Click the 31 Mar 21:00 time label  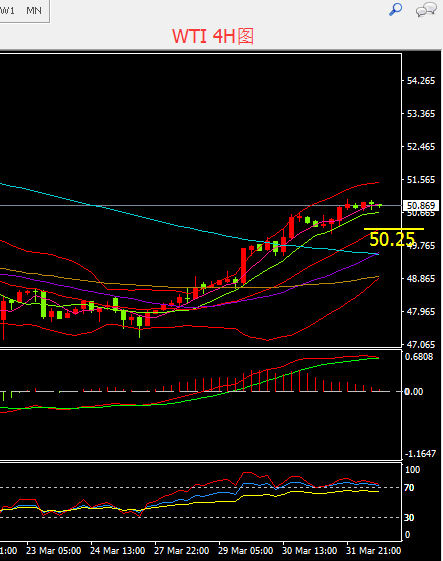[x=374, y=551]
